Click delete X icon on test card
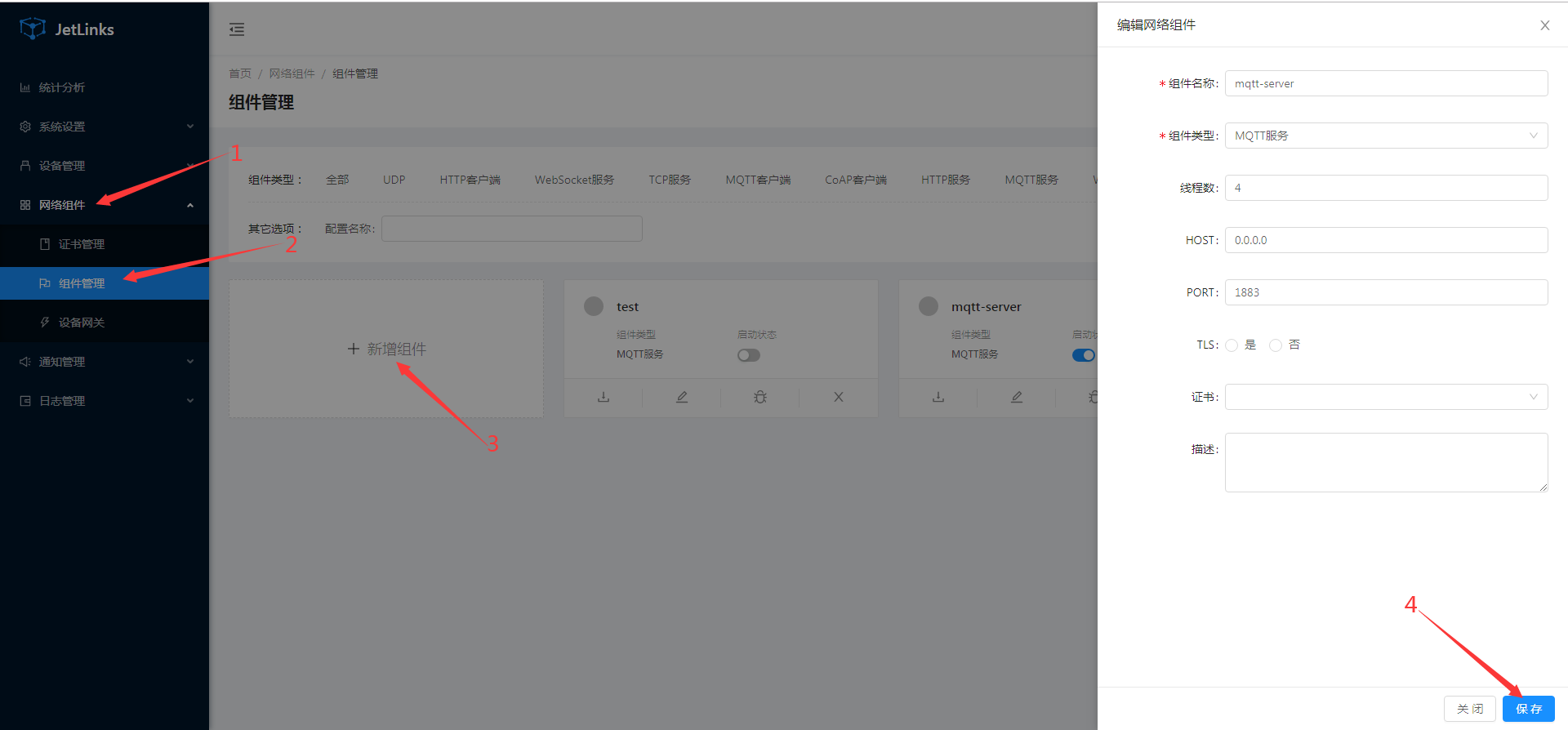The width and height of the screenshot is (1568, 730). [839, 398]
